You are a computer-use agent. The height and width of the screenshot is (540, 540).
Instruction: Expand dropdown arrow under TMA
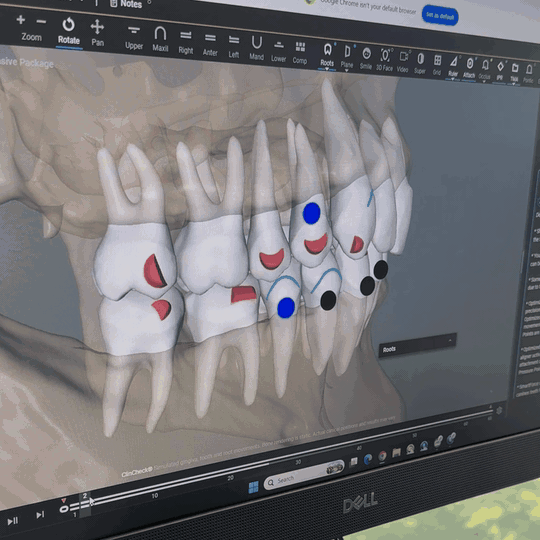click(x=514, y=84)
